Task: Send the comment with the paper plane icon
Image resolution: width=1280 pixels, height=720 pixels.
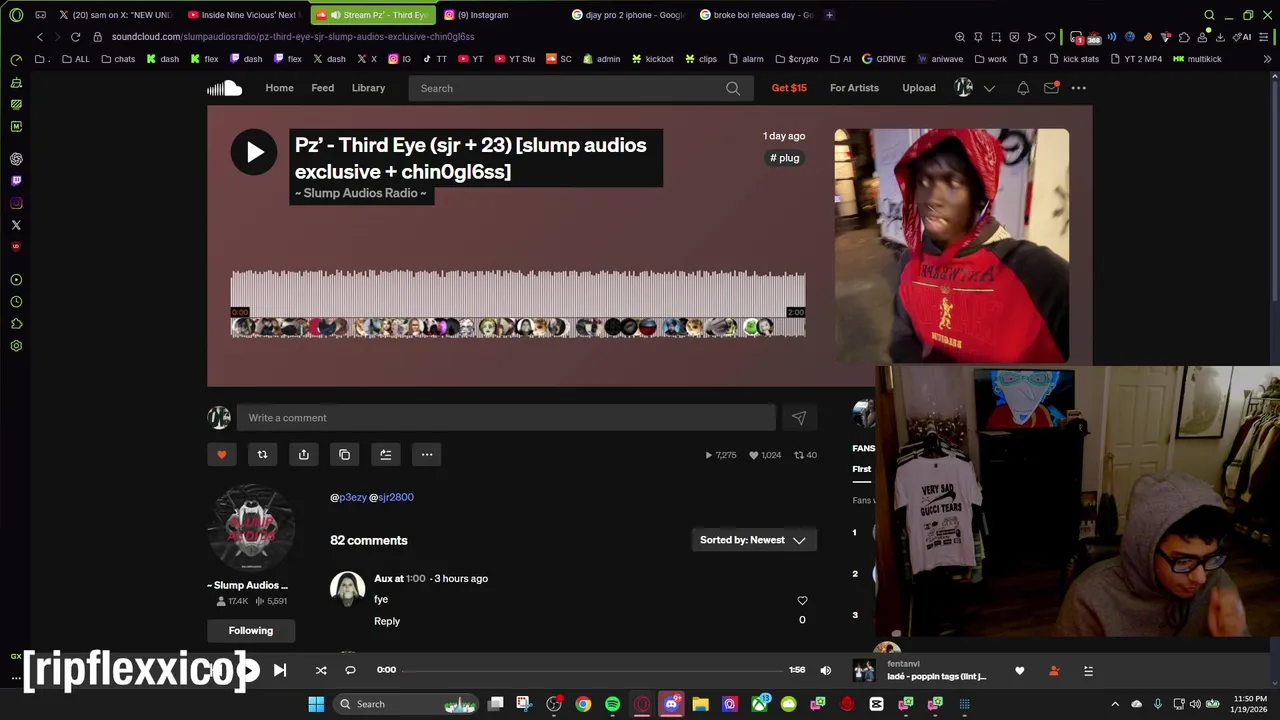Action: tap(798, 418)
